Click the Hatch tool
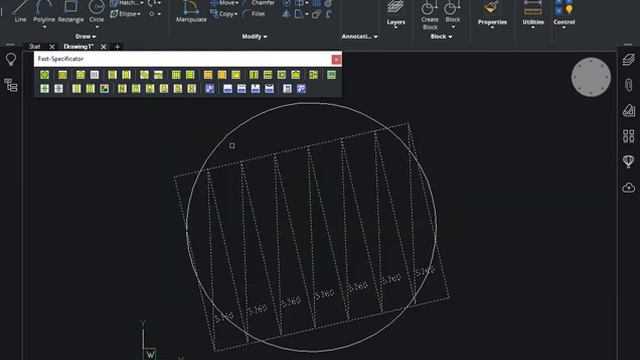This screenshot has height=360, width=640. [x=124, y=3]
